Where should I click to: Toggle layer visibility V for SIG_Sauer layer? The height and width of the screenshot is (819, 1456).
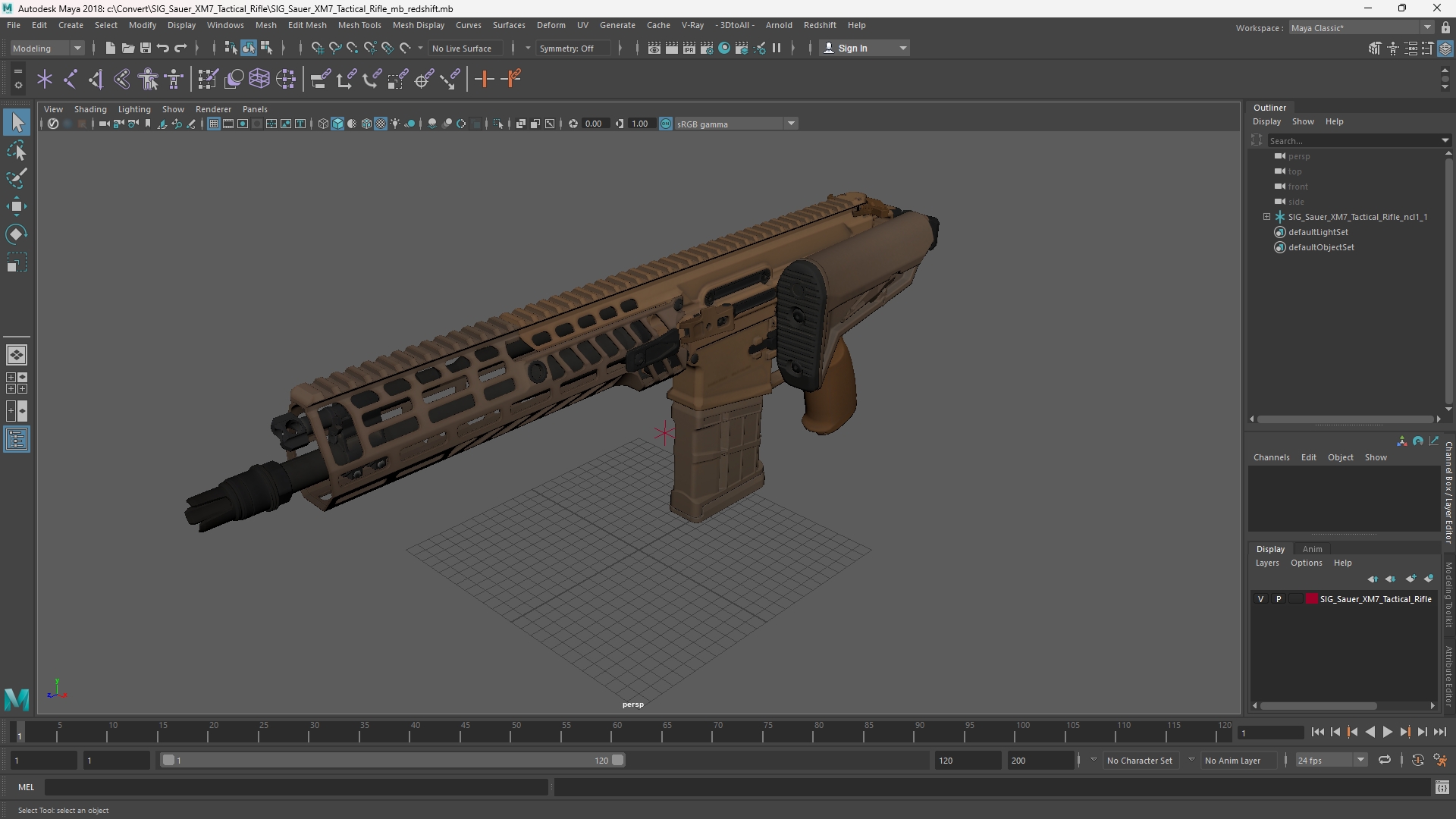1261,599
